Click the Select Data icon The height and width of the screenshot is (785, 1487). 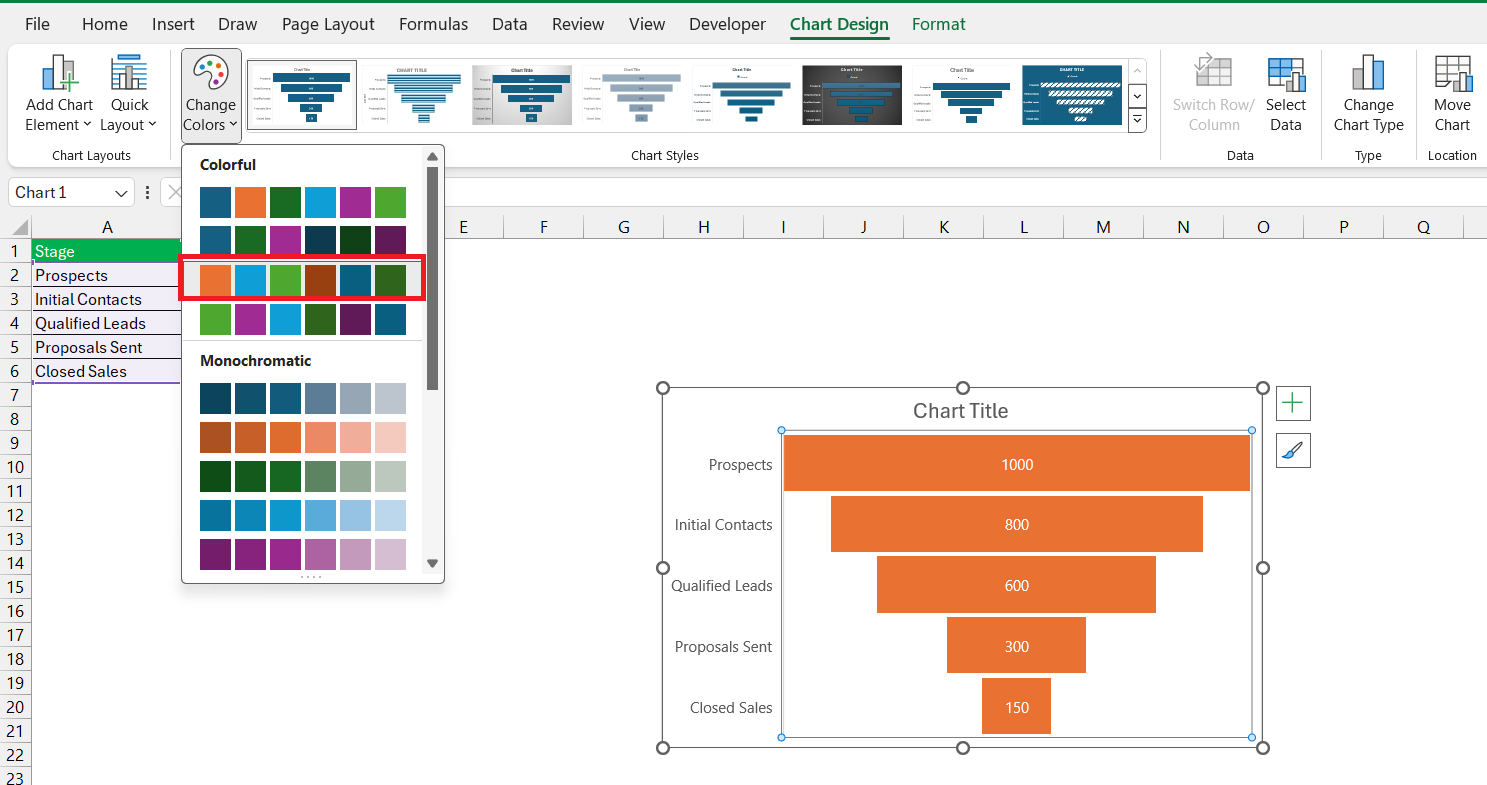[1285, 94]
